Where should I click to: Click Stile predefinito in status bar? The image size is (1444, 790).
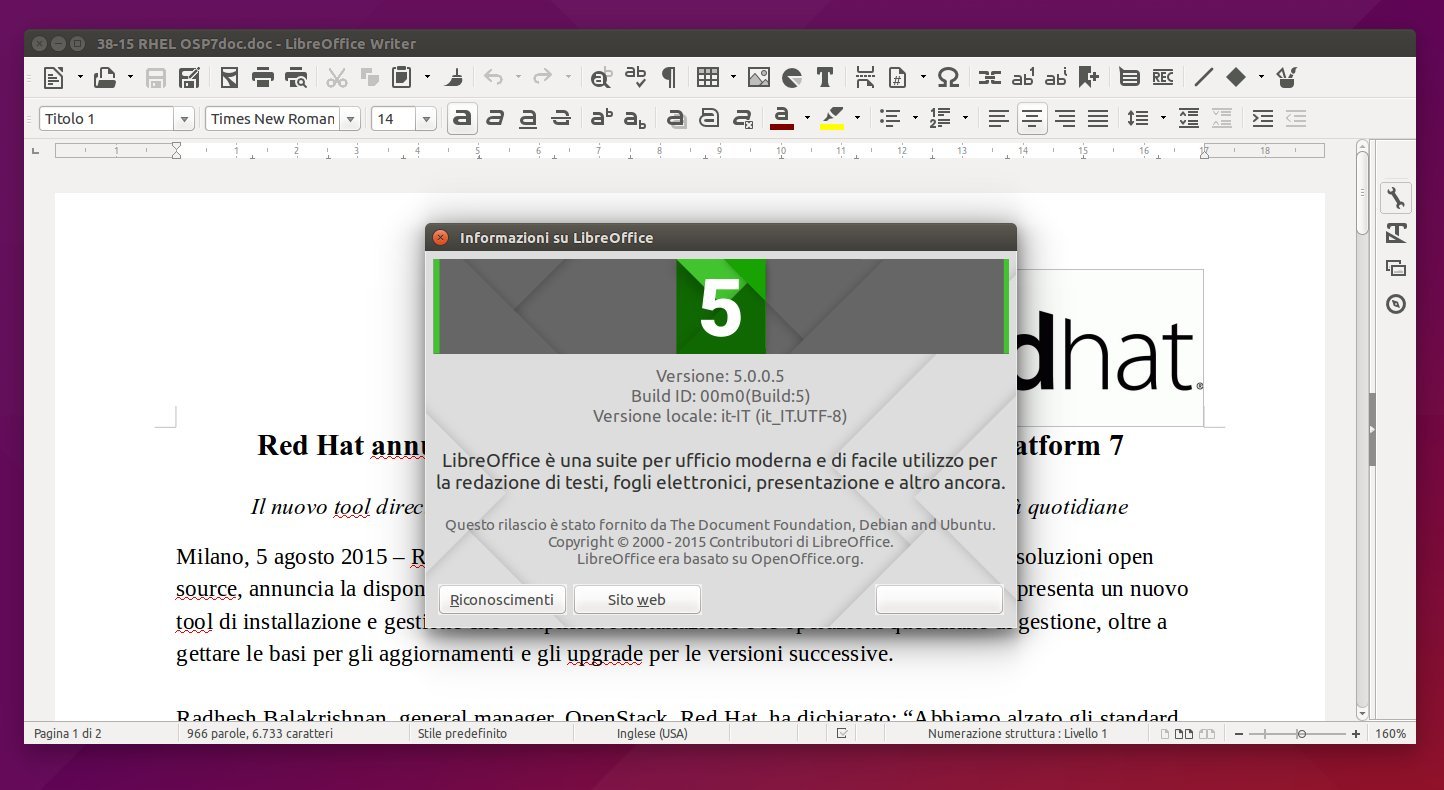point(462,734)
